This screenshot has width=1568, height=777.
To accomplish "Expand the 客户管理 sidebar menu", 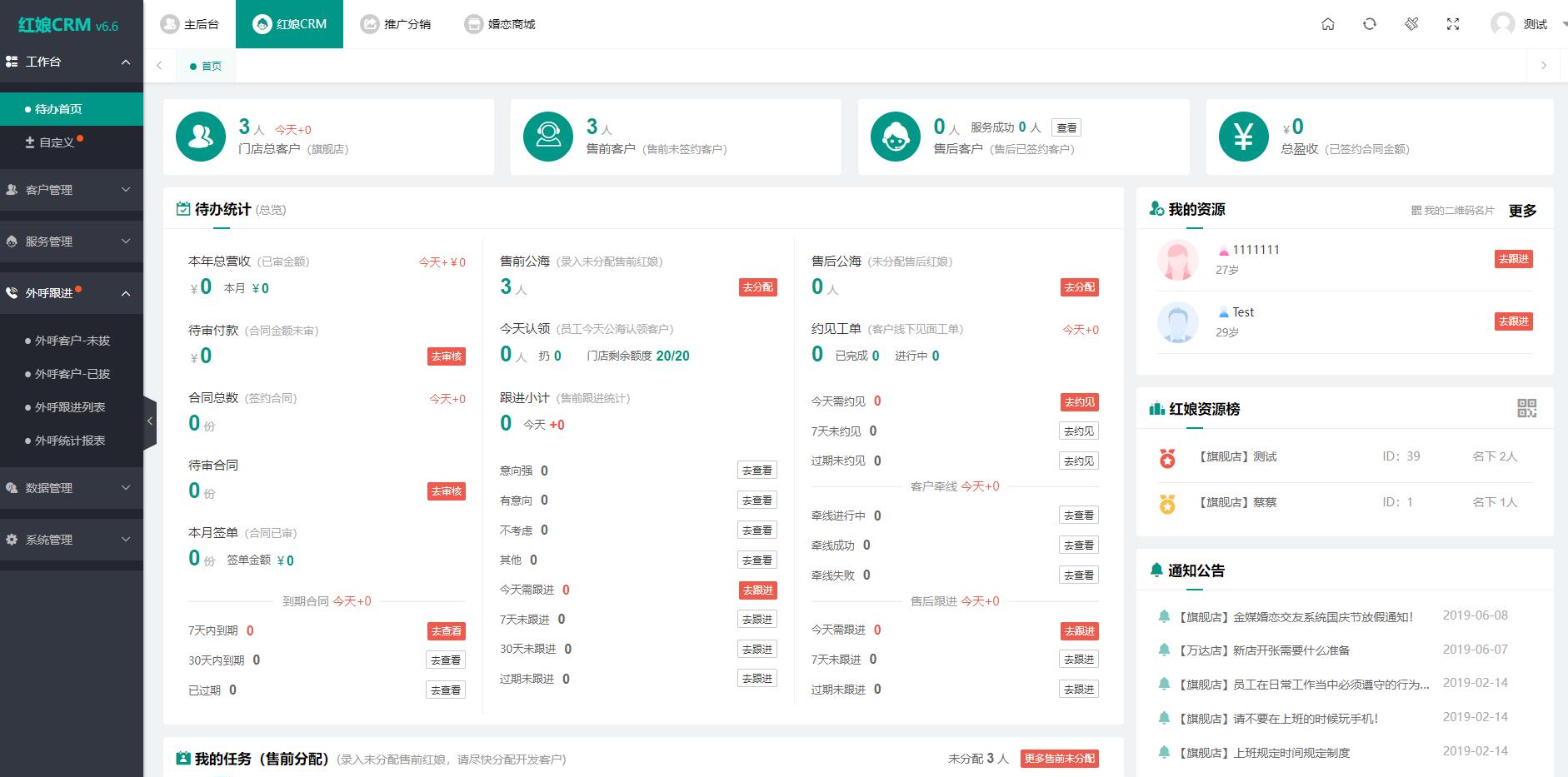I will pos(71,190).
